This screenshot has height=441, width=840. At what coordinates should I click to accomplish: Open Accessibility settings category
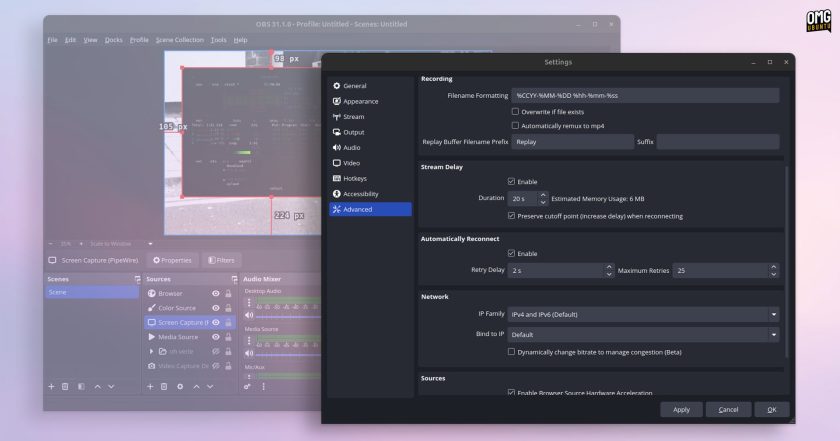point(370,194)
